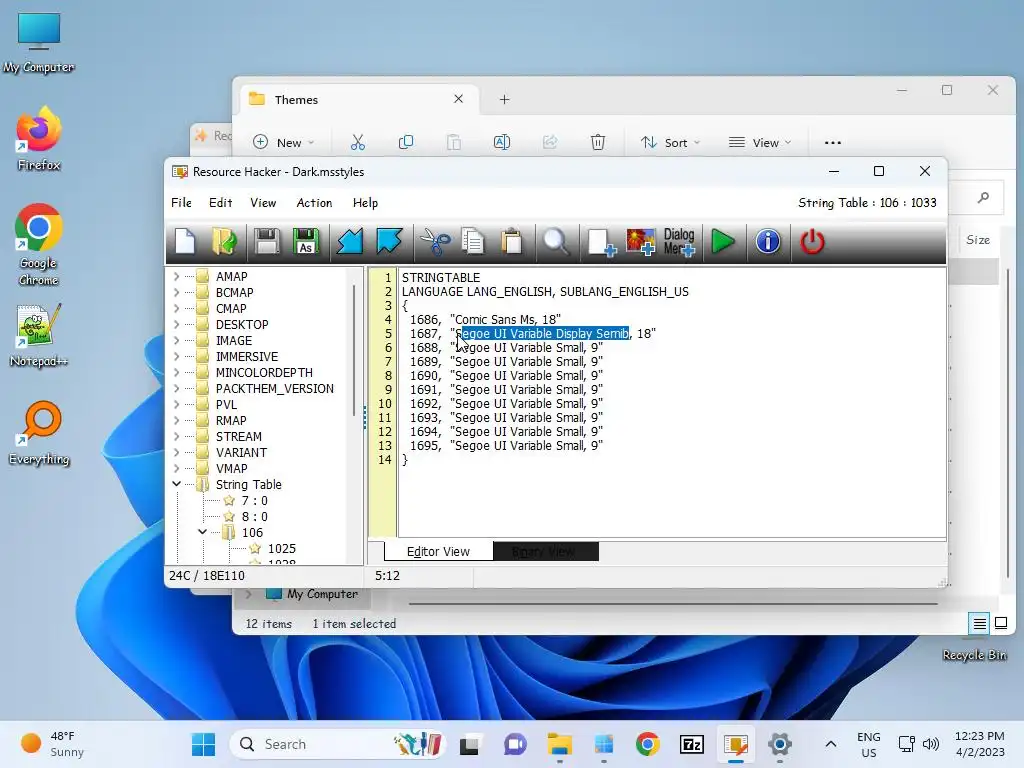Open the Help menu

point(365,203)
